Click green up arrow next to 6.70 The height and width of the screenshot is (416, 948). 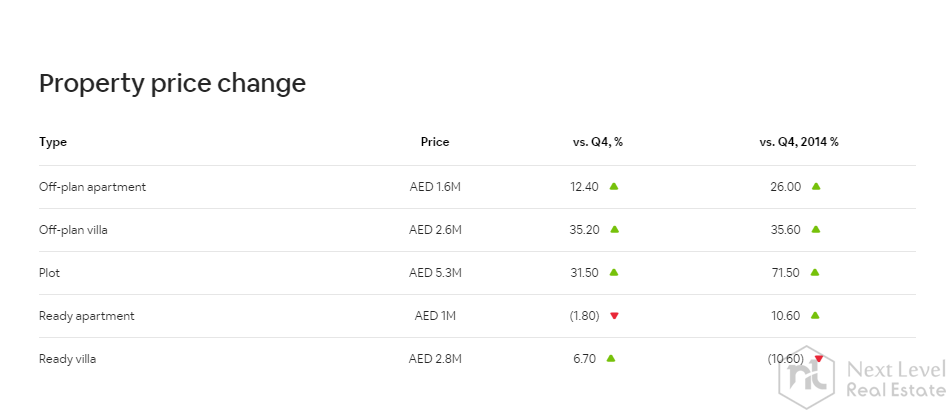click(610, 358)
